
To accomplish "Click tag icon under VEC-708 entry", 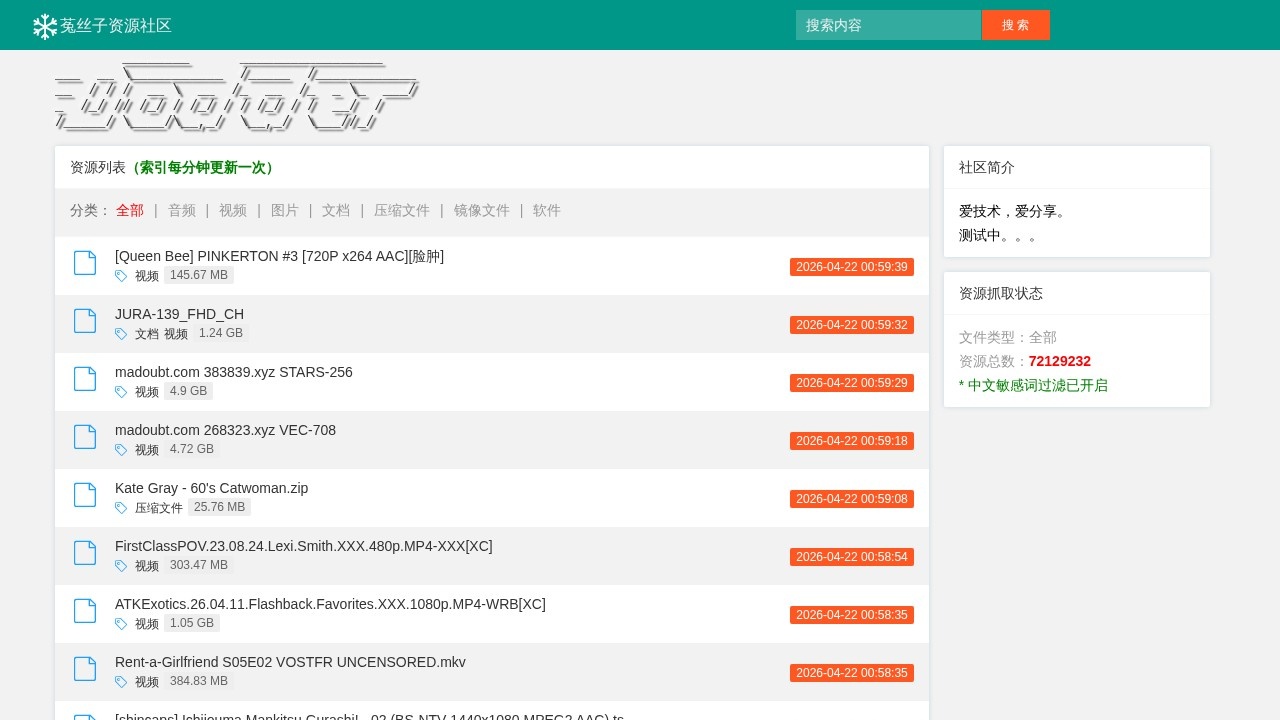I will tap(121, 450).
